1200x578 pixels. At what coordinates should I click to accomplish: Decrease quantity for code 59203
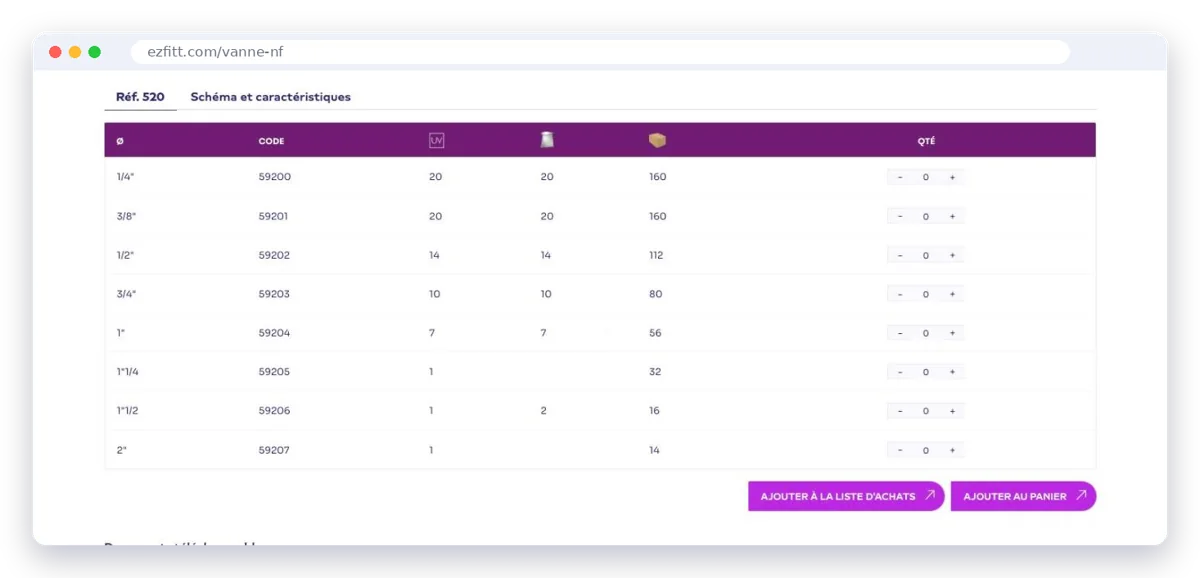900,294
